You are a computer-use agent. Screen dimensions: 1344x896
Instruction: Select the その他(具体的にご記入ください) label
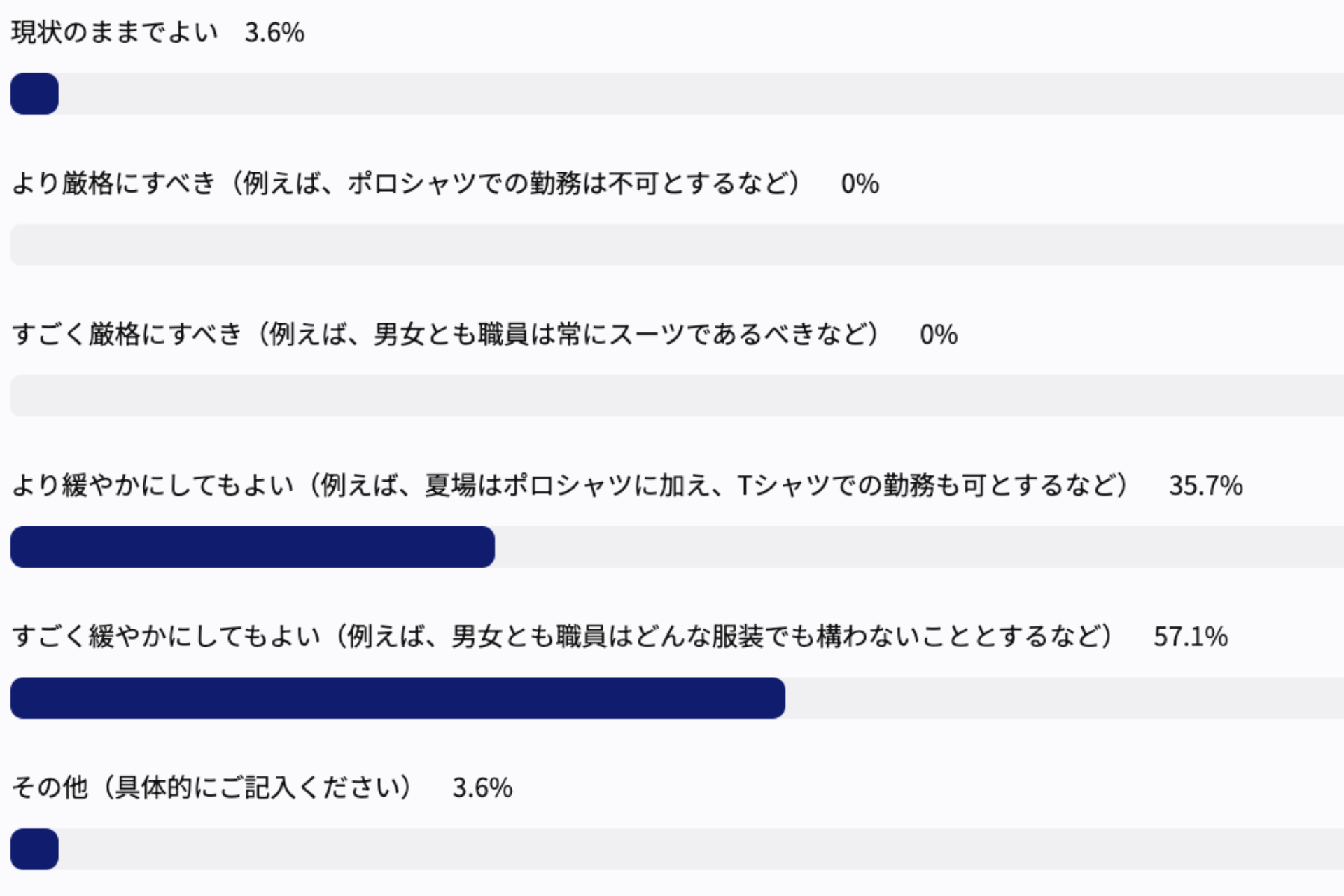point(212,788)
